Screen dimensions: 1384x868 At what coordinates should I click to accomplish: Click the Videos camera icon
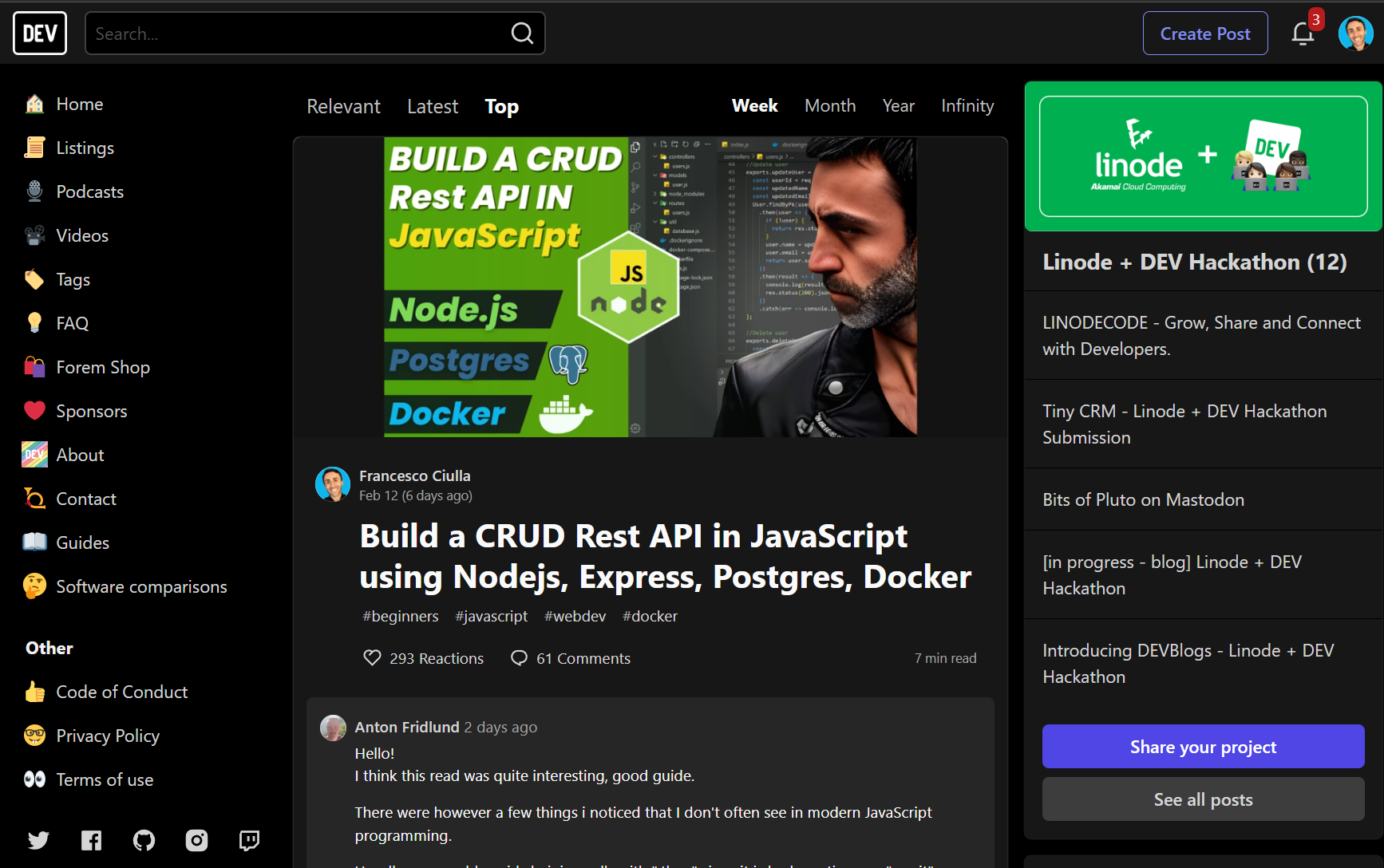(34, 235)
